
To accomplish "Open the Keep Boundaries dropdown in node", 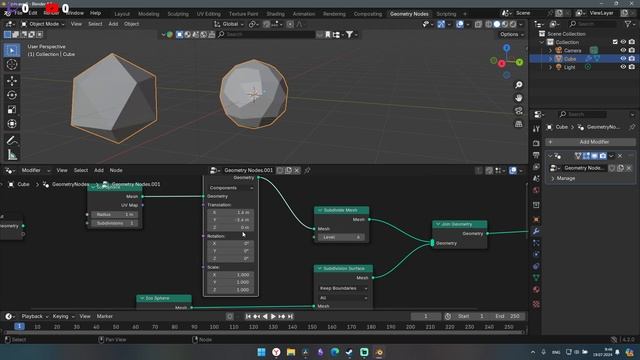I will 343,289.
